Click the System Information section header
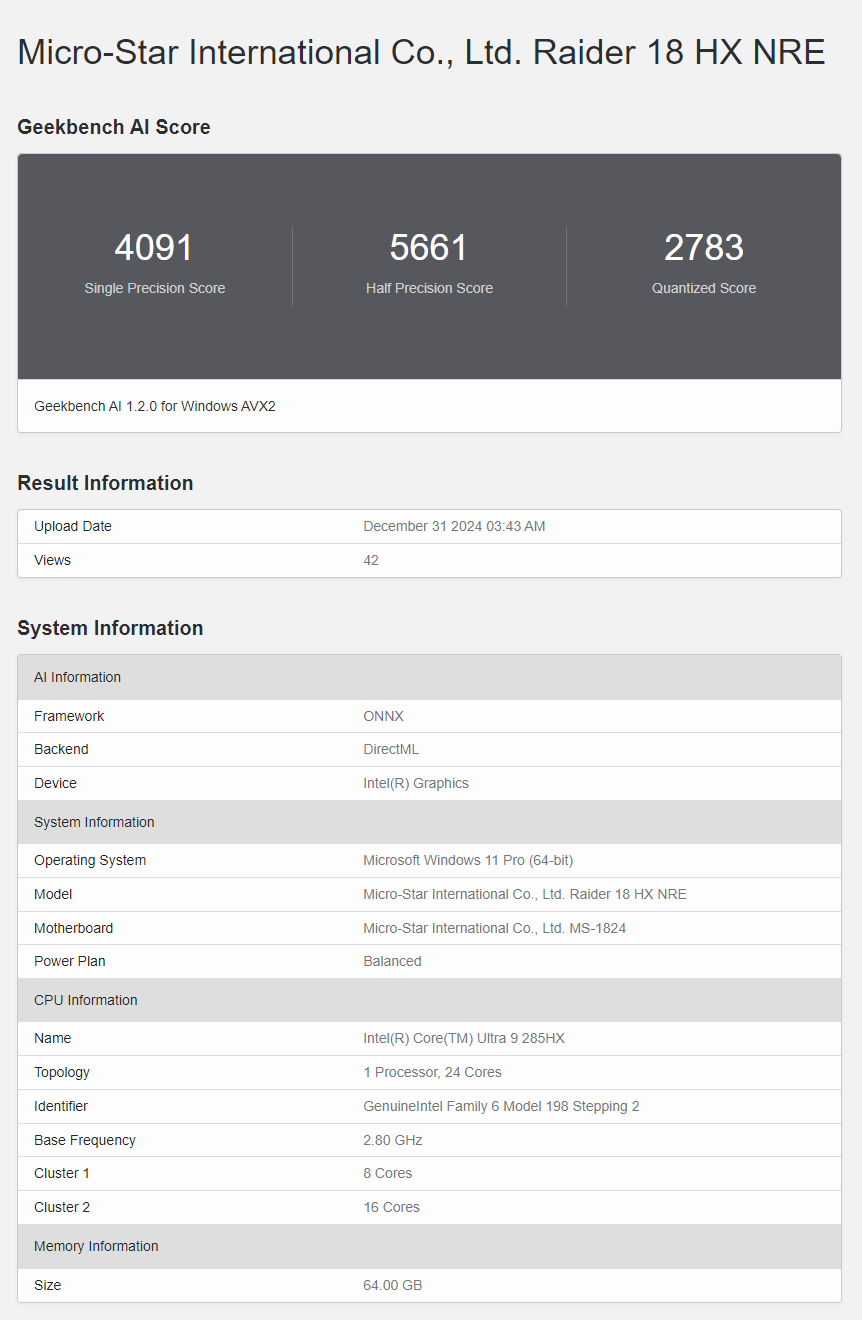This screenshot has width=862, height=1320. (110, 628)
